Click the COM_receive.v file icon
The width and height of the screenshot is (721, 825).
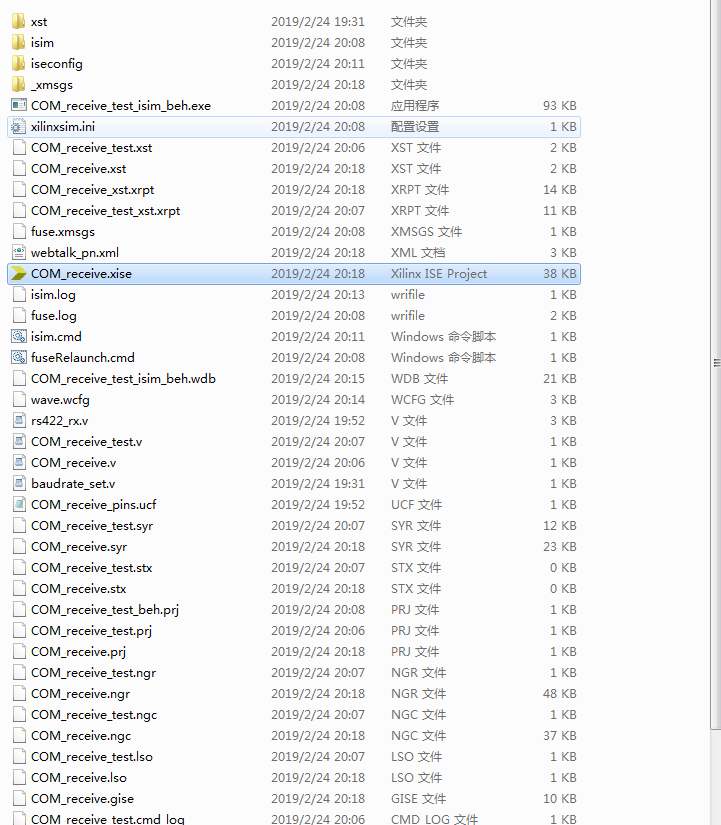[x=19, y=462]
